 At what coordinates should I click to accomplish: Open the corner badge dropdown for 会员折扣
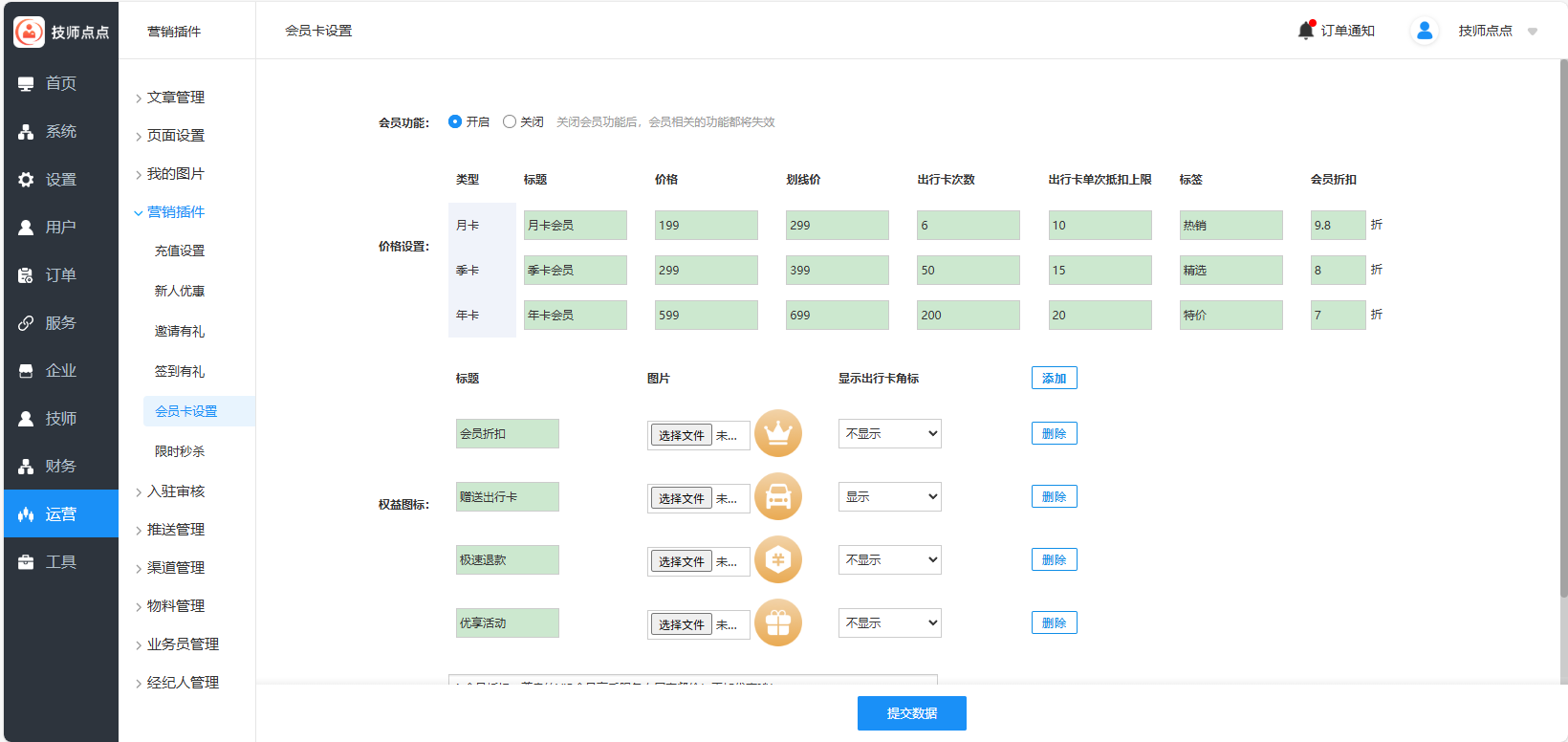coord(889,434)
